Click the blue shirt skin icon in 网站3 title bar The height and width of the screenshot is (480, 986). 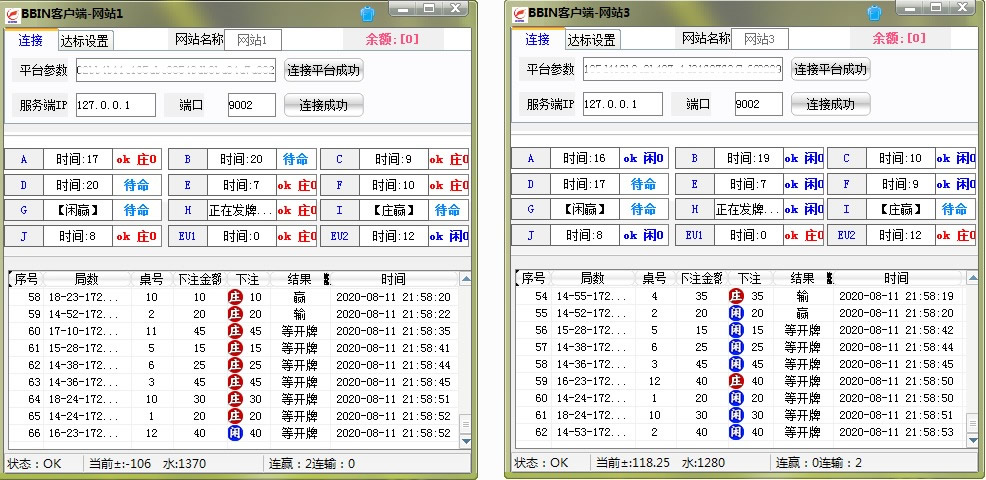[x=874, y=14]
